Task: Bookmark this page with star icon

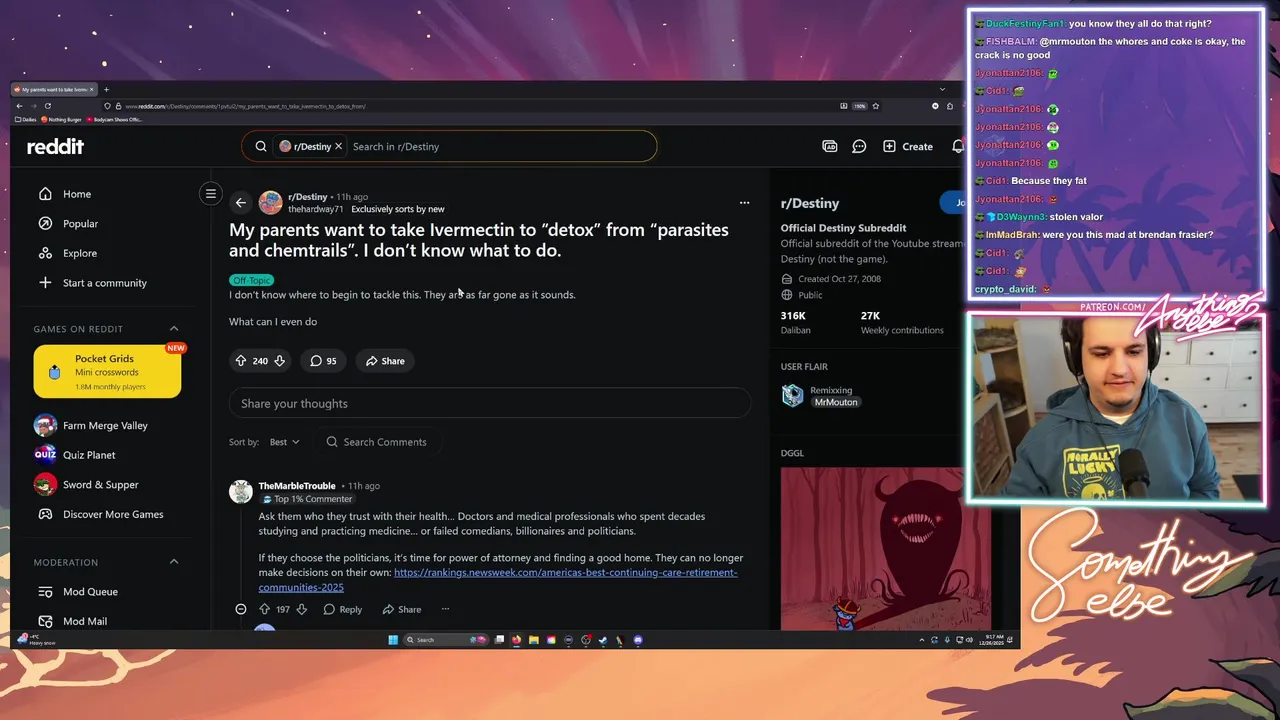Action: click(875, 106)
